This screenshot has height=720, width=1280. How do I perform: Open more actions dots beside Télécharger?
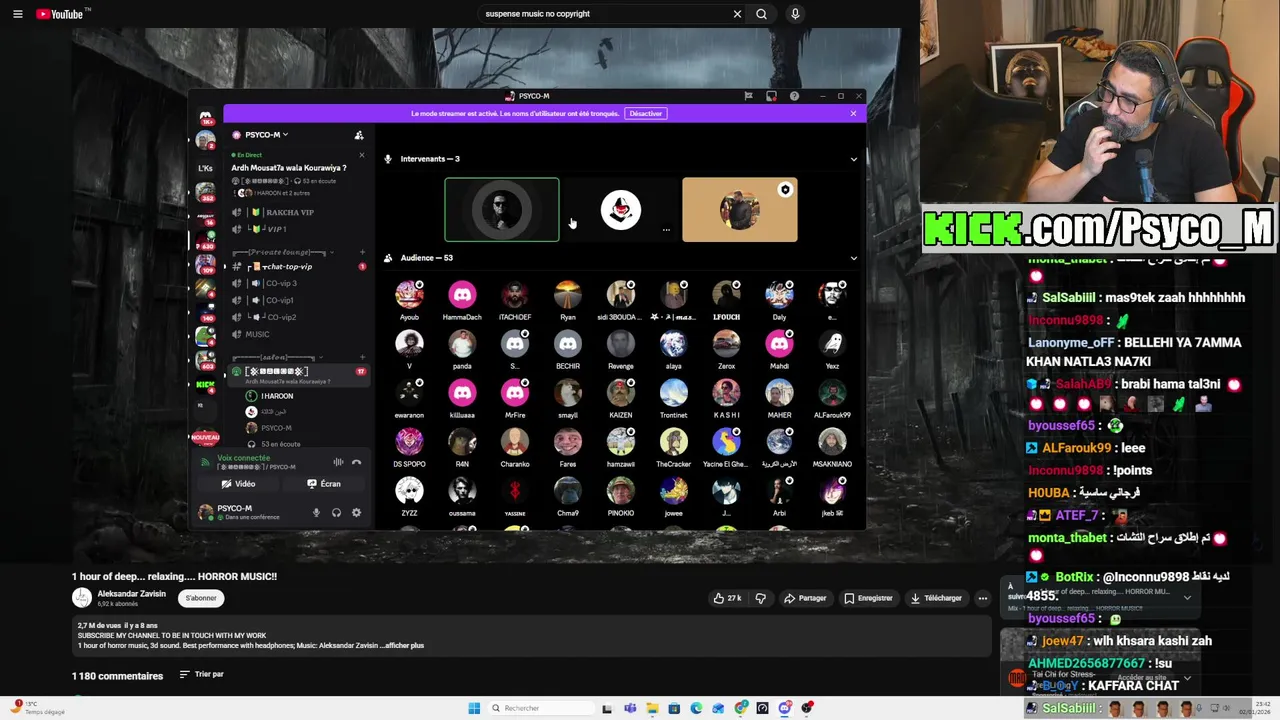pyautogui.click(x=983, y=598)
